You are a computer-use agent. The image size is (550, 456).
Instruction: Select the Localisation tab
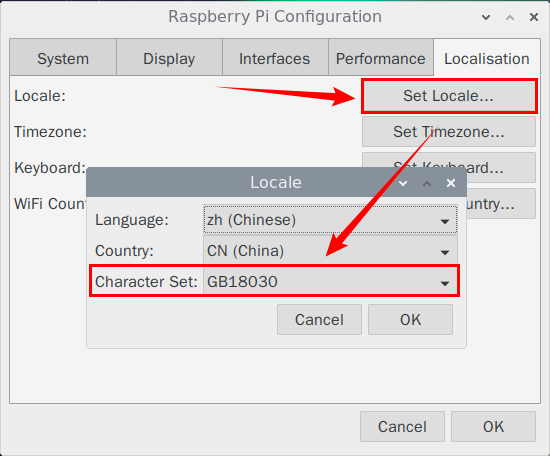487,59
